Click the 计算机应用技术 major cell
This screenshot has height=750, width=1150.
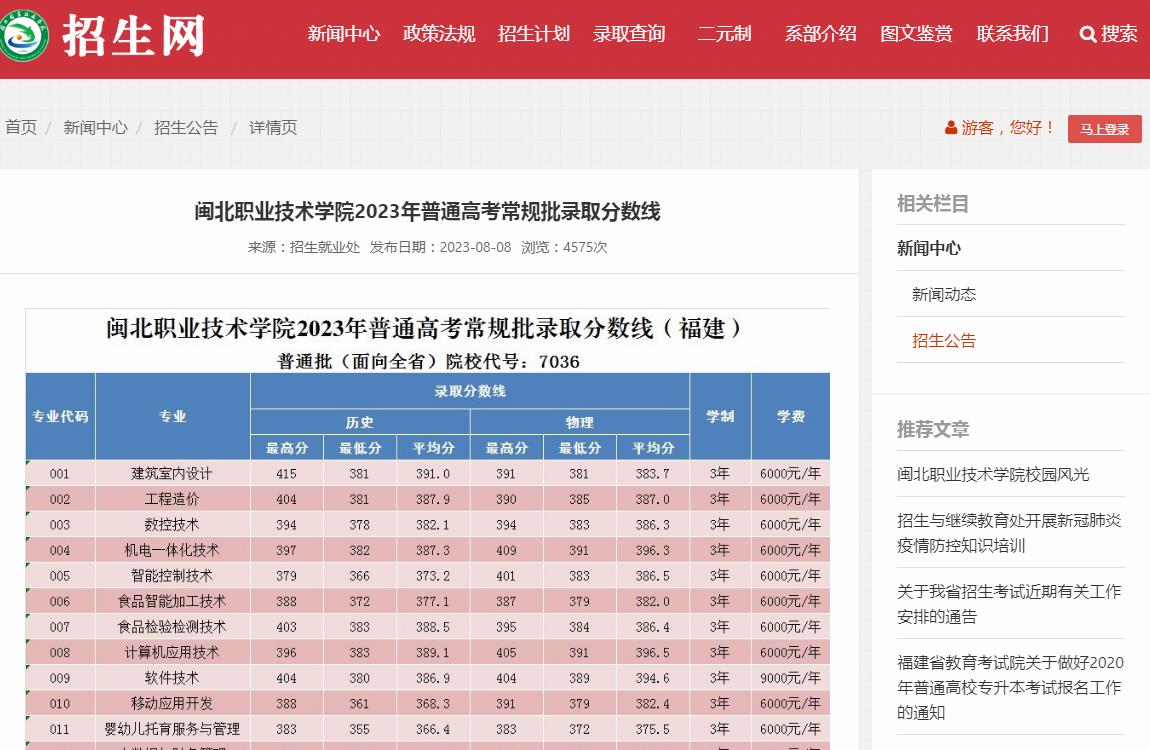coord(172,652)
